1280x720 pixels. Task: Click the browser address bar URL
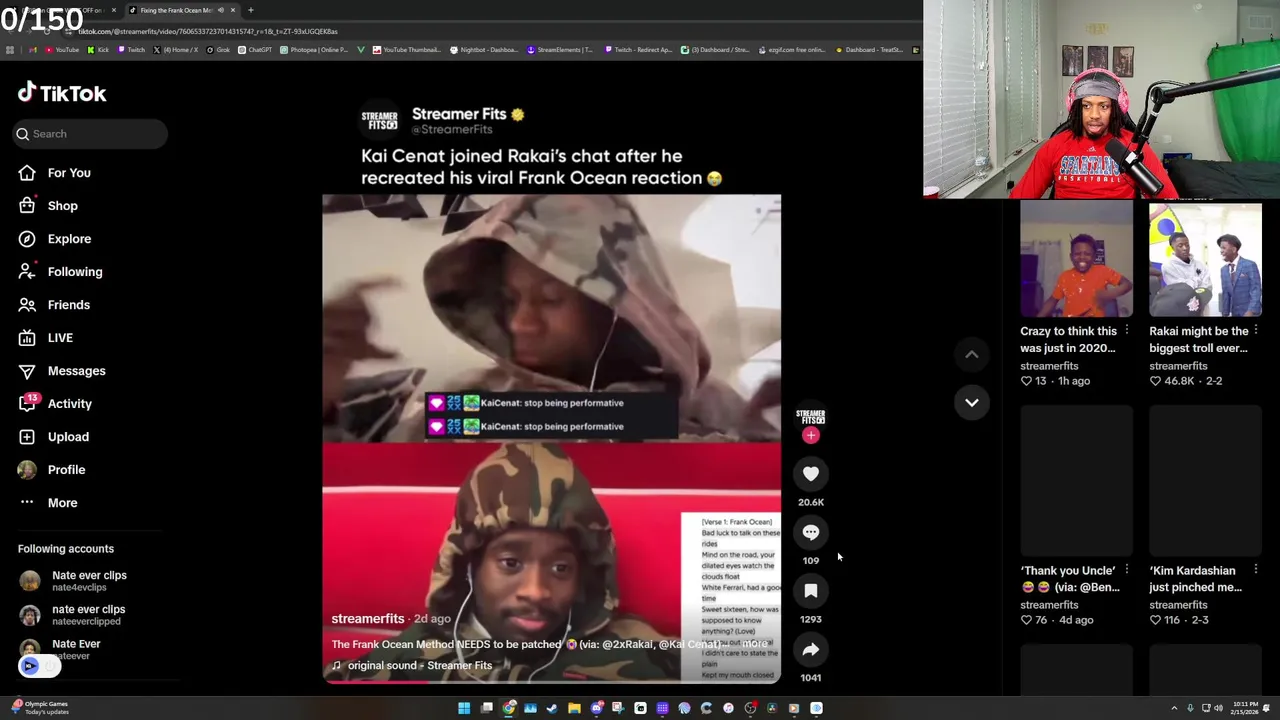pos(208,31)
